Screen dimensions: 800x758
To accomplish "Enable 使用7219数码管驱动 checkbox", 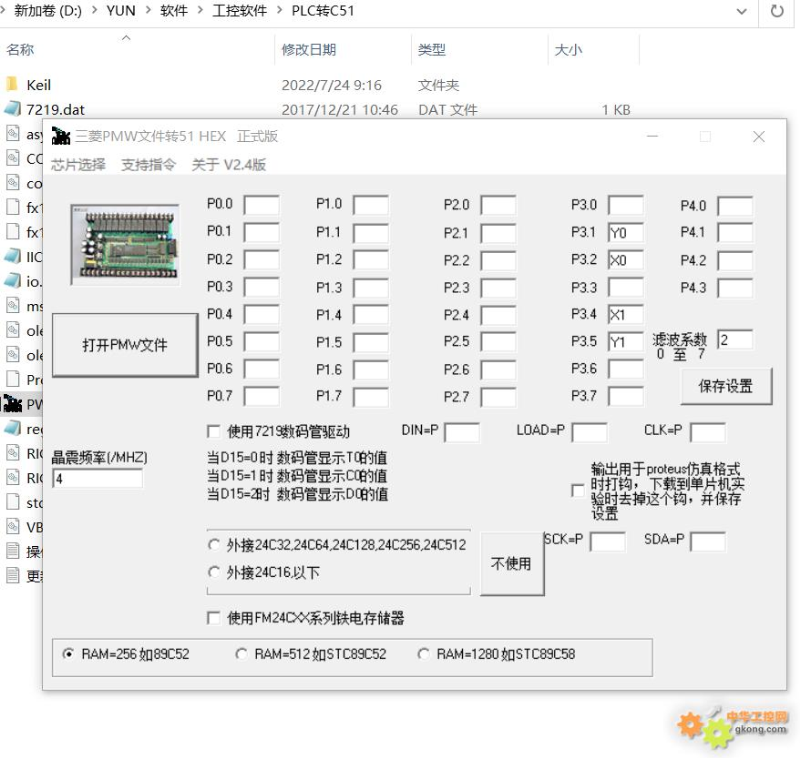I will [213, 432].
